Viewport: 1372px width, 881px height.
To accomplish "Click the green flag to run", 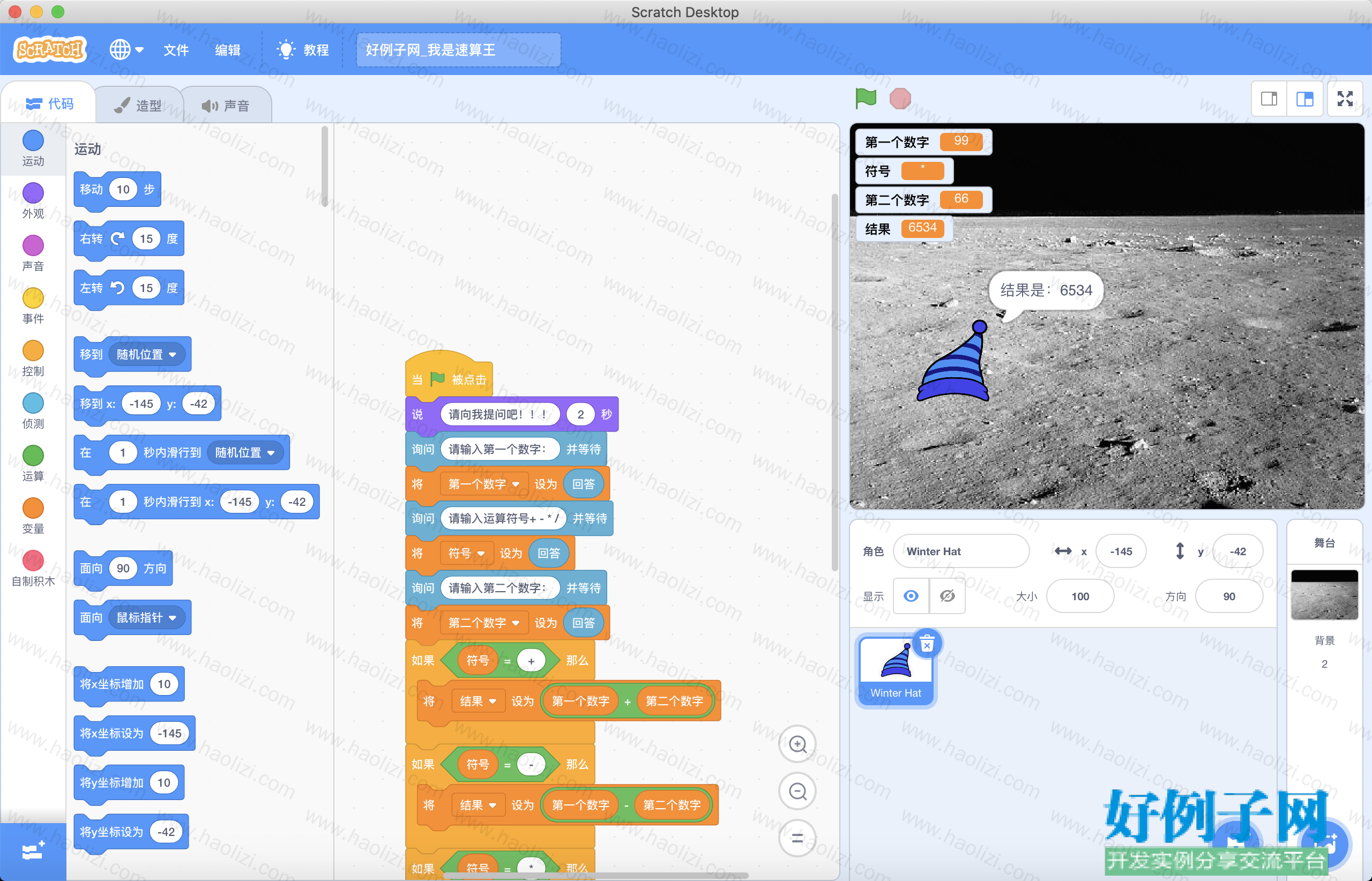I will 866,99.
